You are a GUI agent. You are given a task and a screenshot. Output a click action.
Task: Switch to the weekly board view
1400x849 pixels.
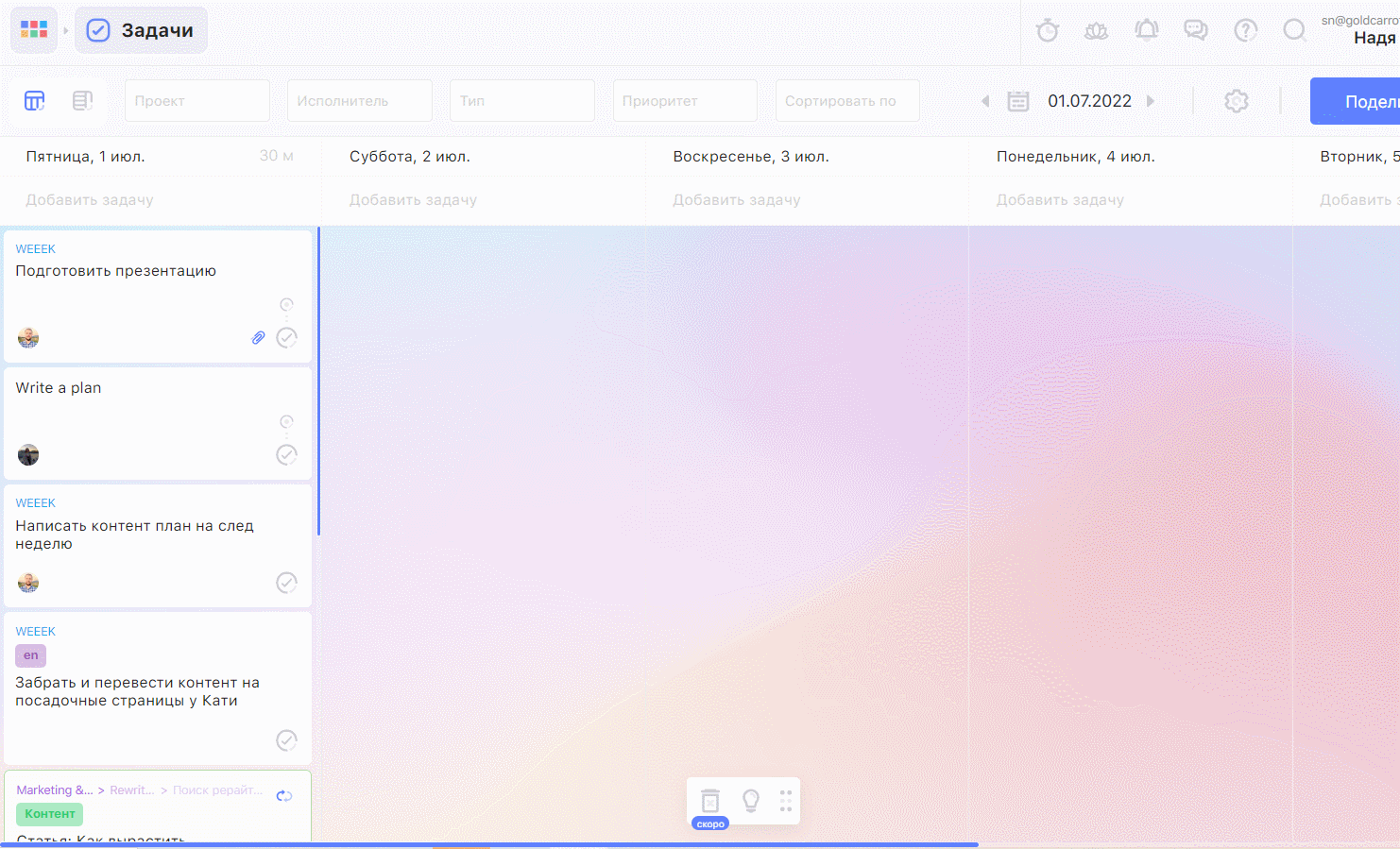(x=35, y=101)
